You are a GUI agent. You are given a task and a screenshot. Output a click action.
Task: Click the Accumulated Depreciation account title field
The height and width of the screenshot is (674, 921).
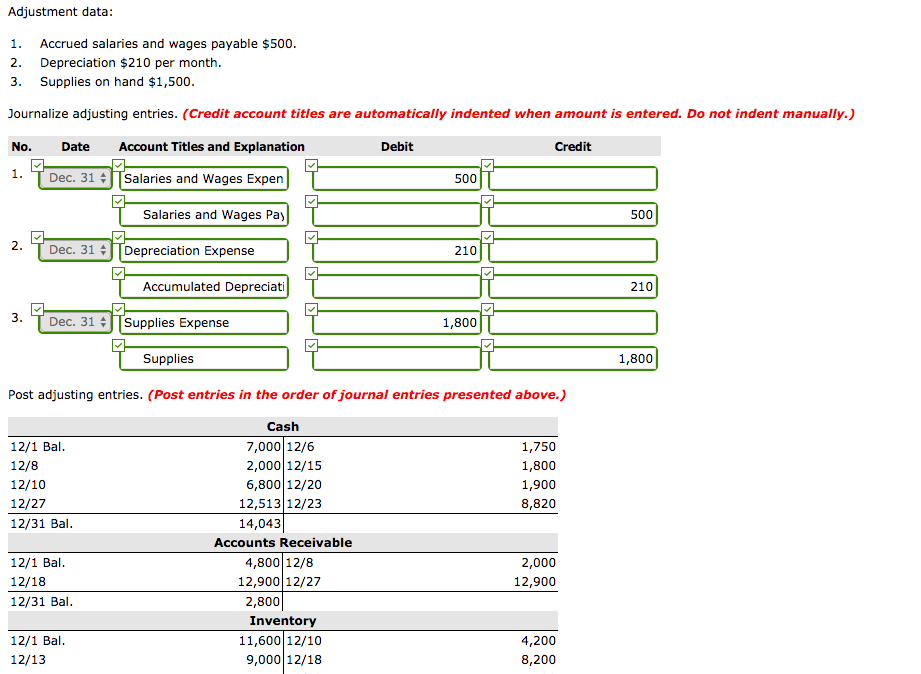point(204,287)
